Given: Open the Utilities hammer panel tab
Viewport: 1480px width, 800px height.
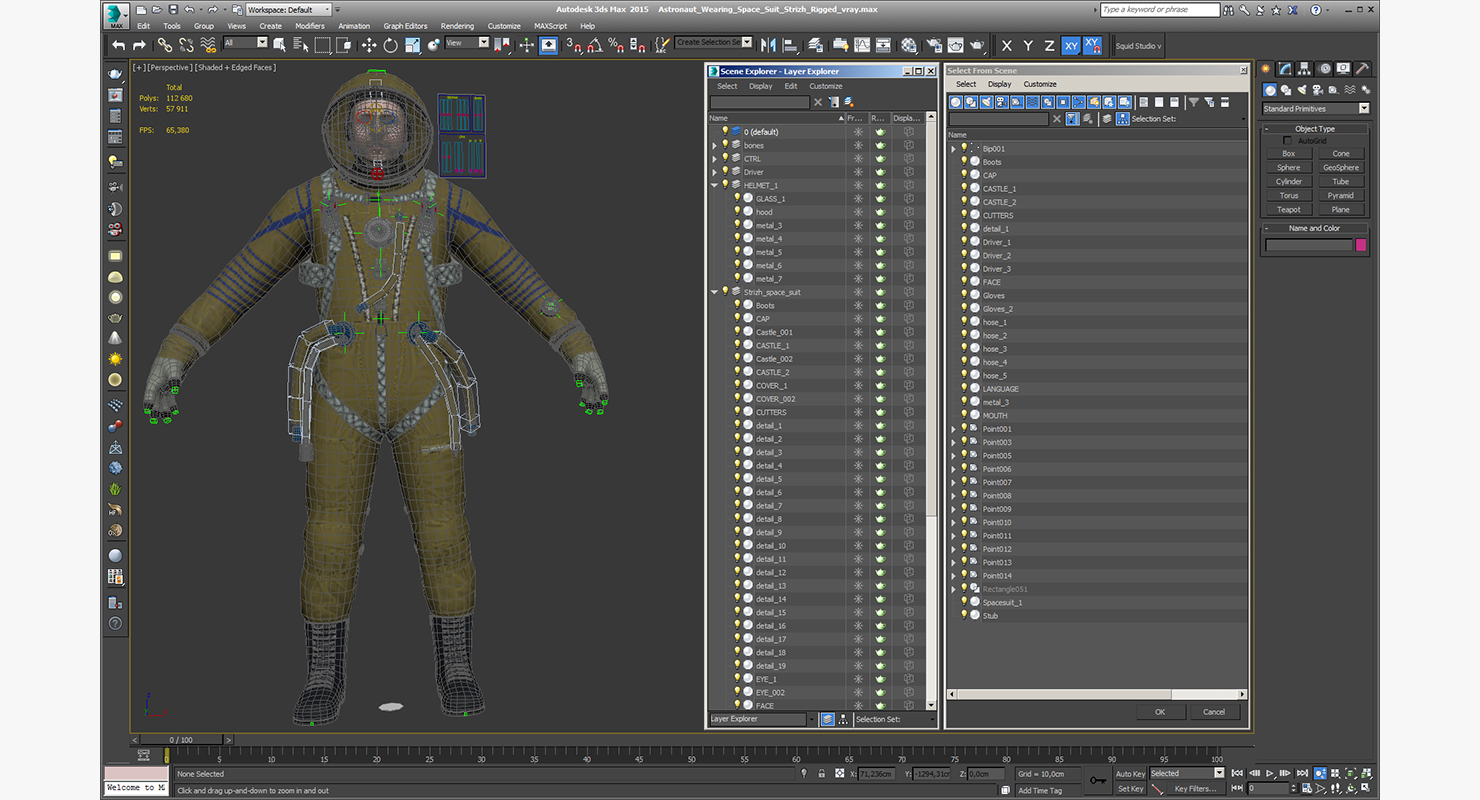Looking at the screenshot, I should tap(1363, 68).
